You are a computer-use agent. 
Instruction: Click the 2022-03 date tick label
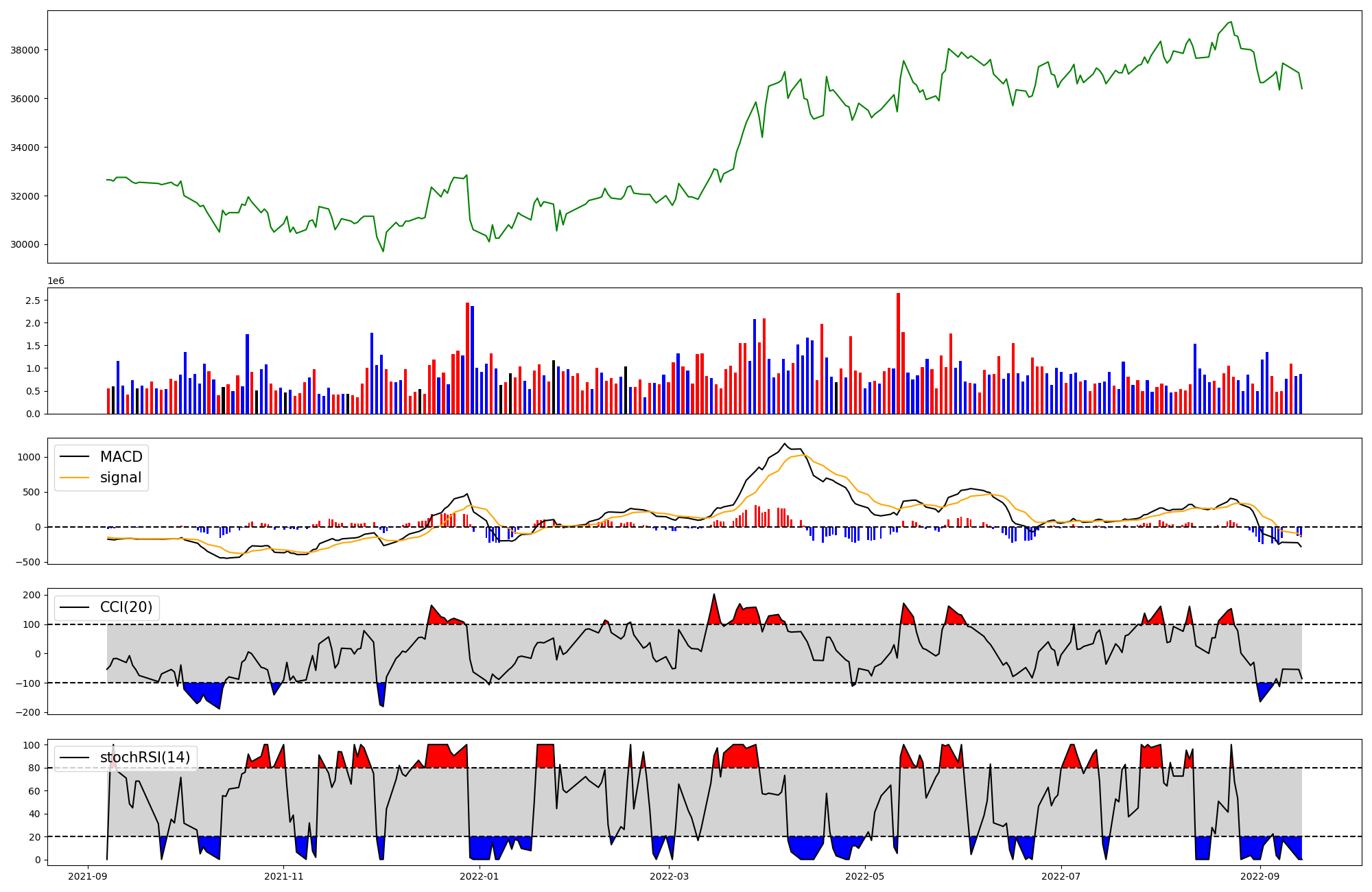[x=669, y=876]
